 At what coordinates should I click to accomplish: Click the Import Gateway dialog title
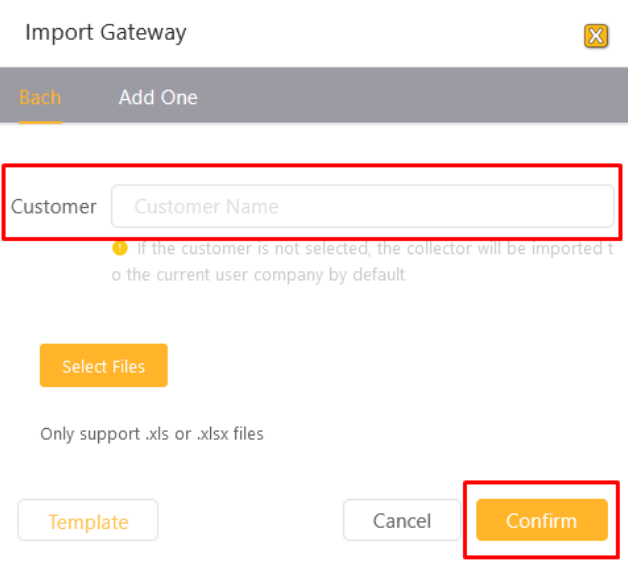click(x=106, y=32)
